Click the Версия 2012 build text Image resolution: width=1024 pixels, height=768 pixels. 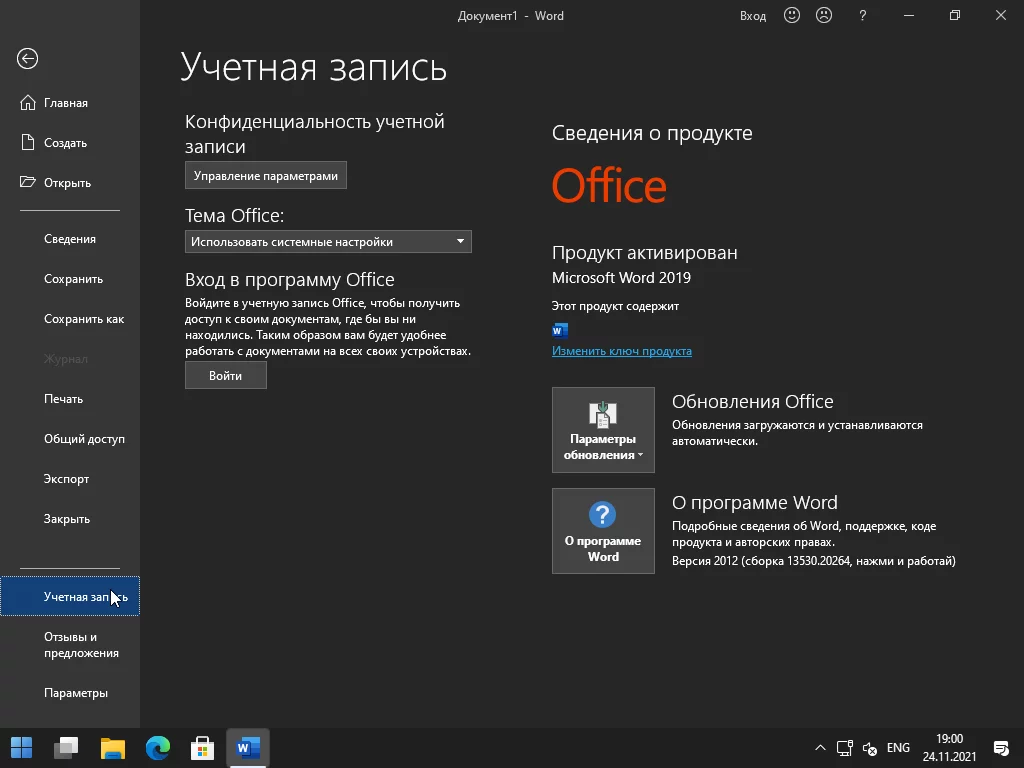(814, 561)
